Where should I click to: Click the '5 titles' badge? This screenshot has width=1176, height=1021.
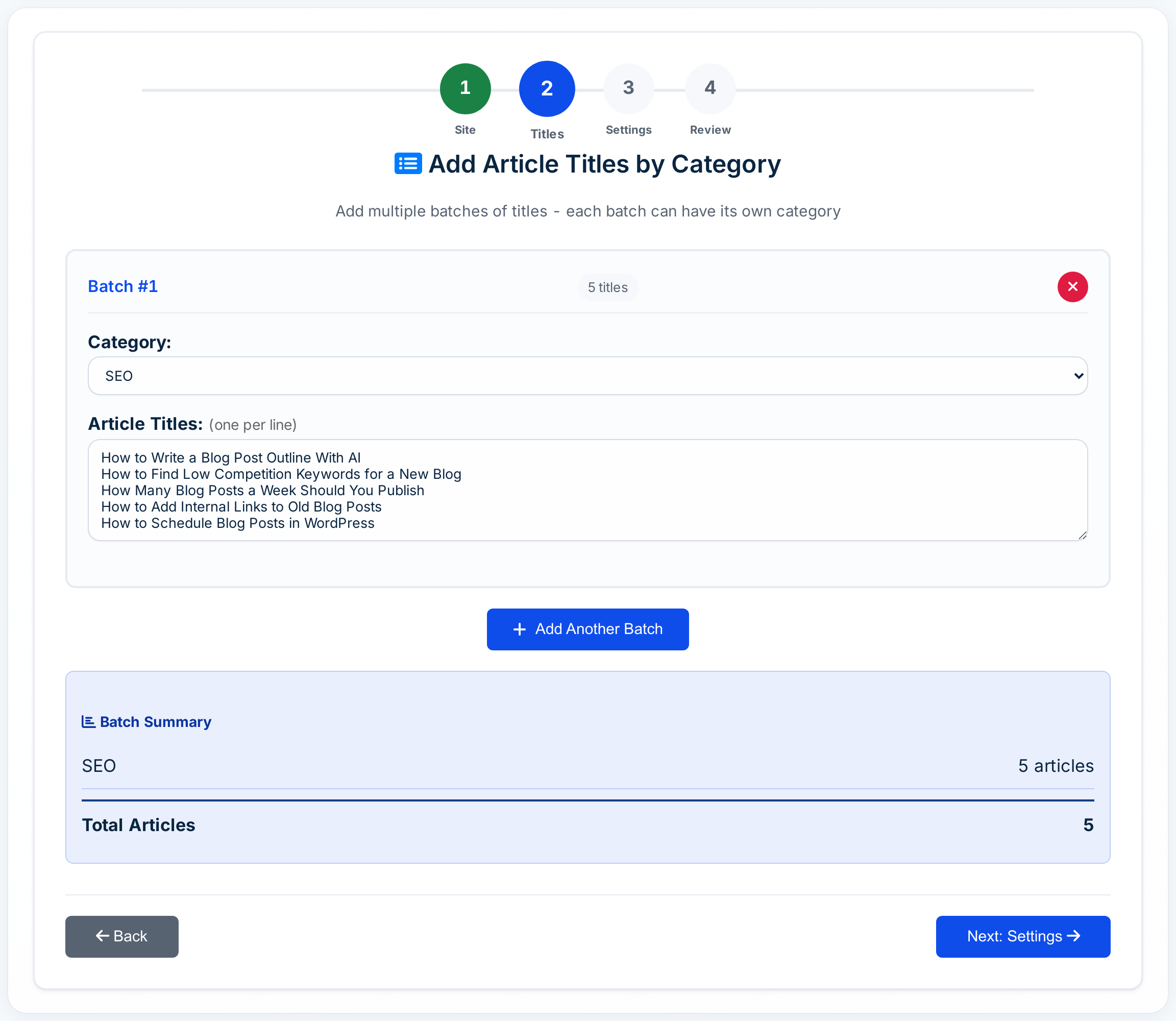tap(608, 287)
